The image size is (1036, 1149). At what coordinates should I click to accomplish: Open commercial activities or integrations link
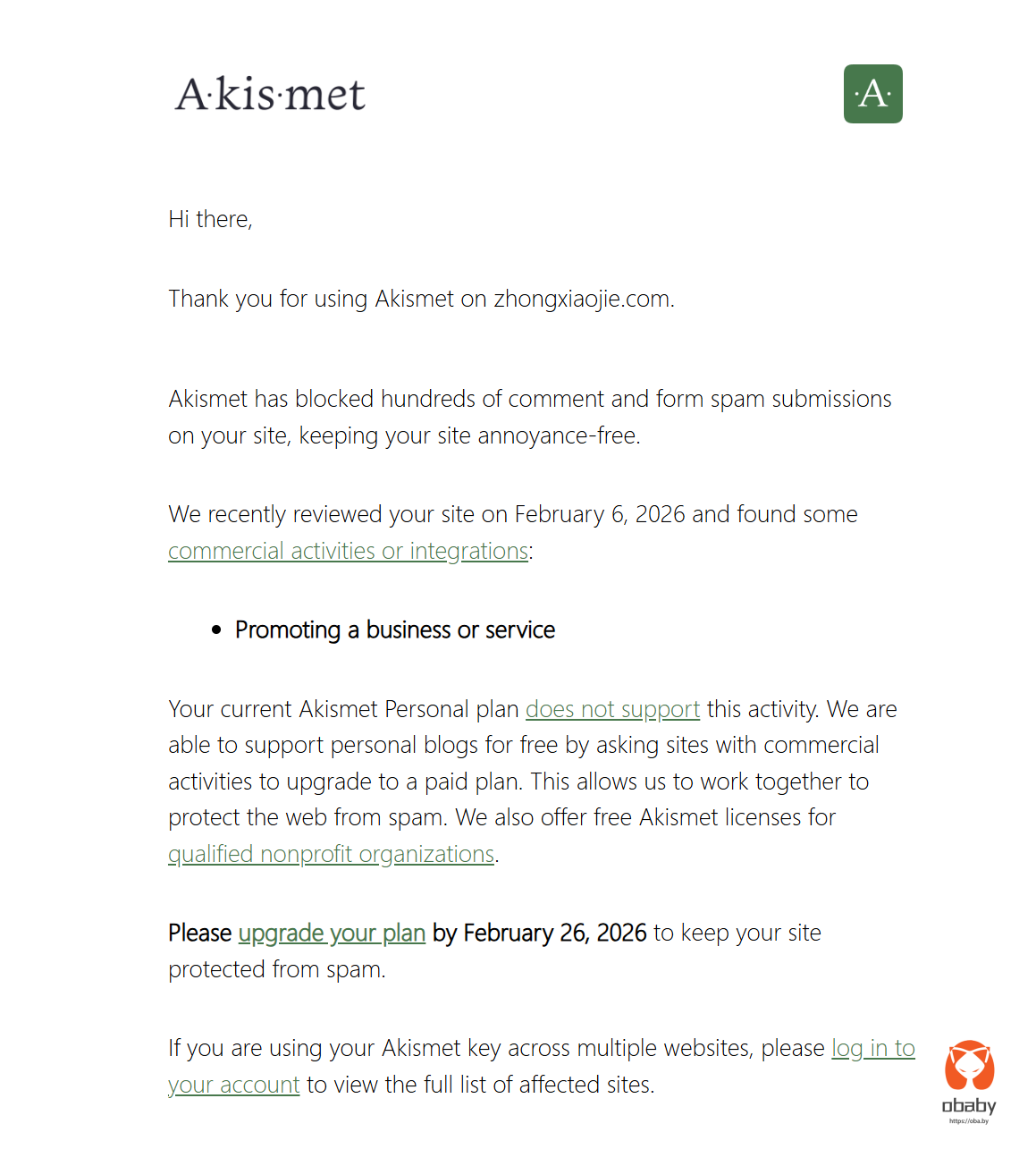348,551
